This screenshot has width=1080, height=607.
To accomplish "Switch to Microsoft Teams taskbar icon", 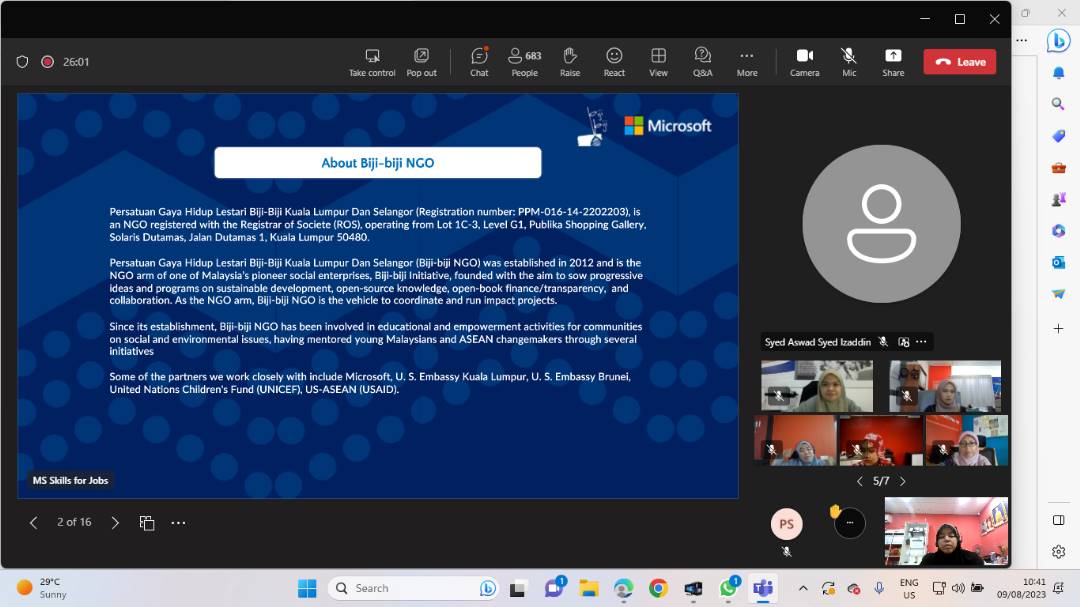I will (763, 588).
